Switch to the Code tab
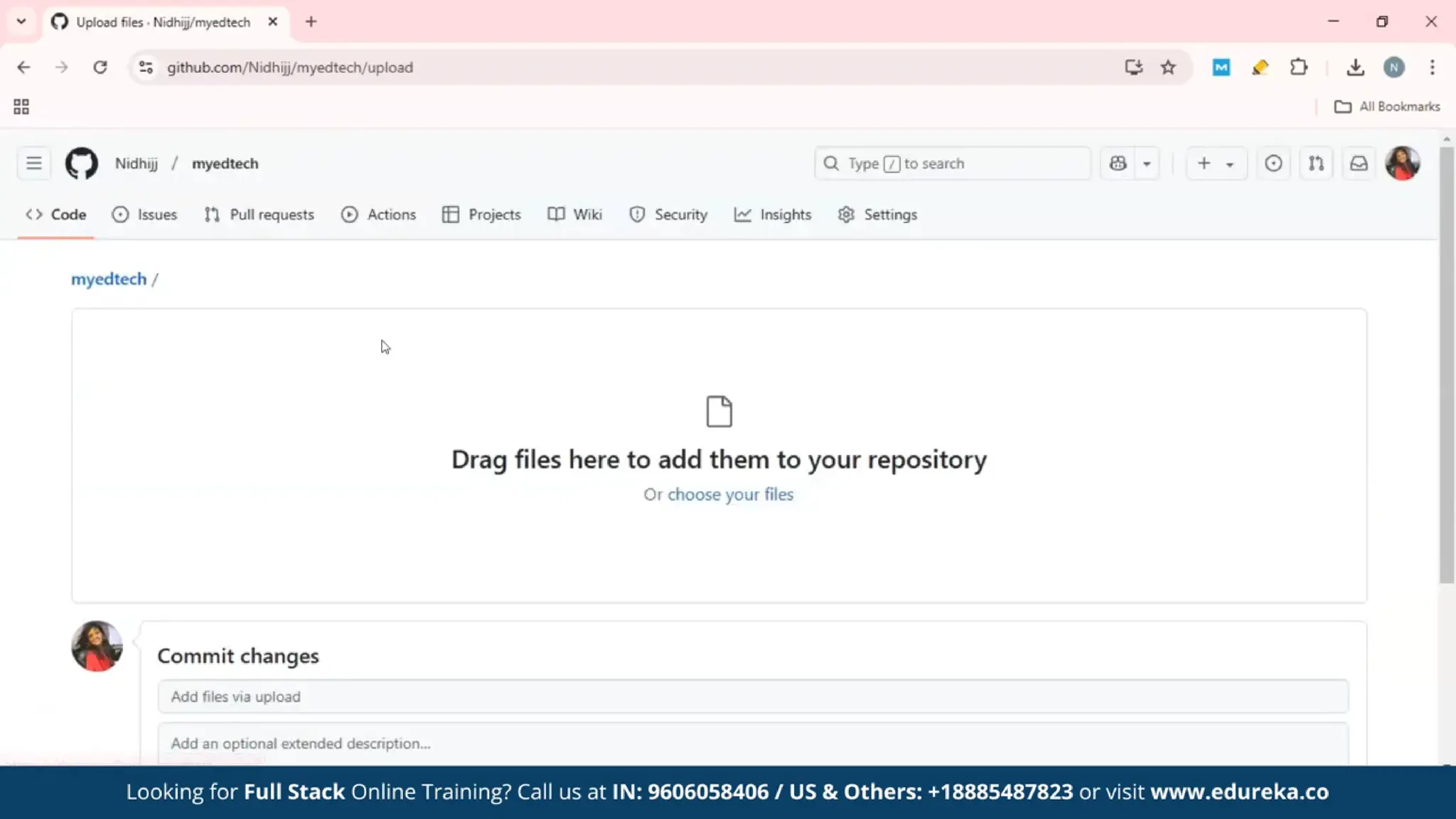The width and height of the screenshot is (1456, 819). pos(56,215)
